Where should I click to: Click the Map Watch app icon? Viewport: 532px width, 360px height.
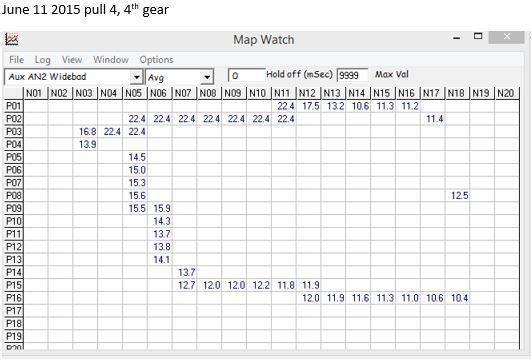pos(11,39)
